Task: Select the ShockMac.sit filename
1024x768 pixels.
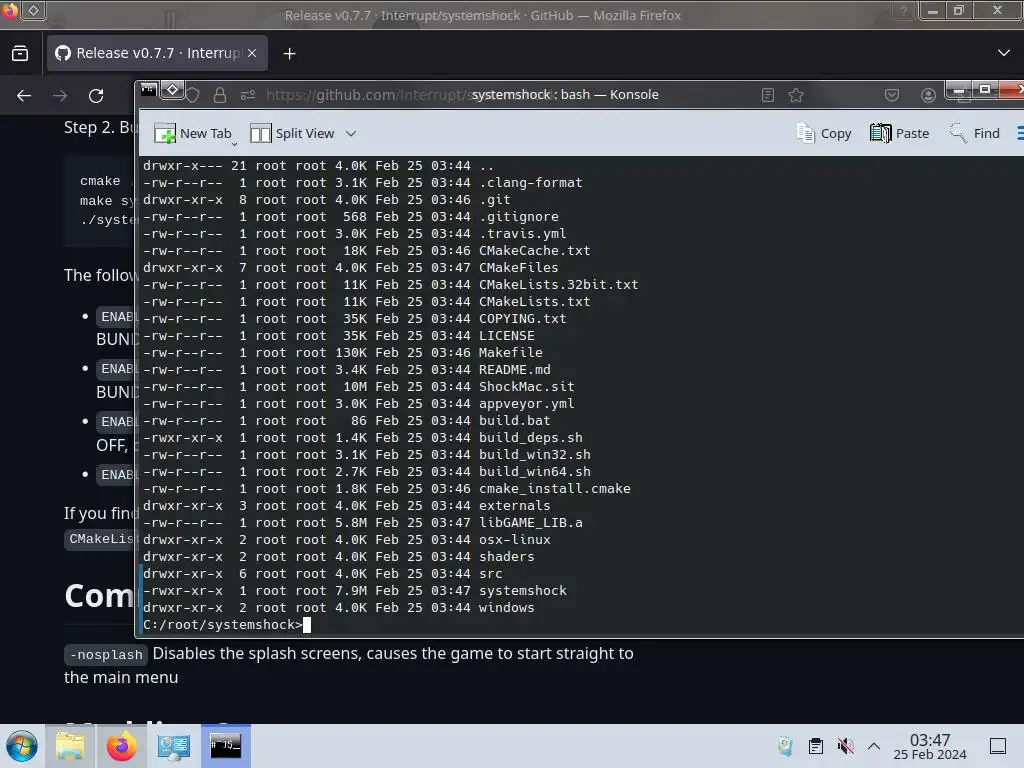Action: [526, 387]
